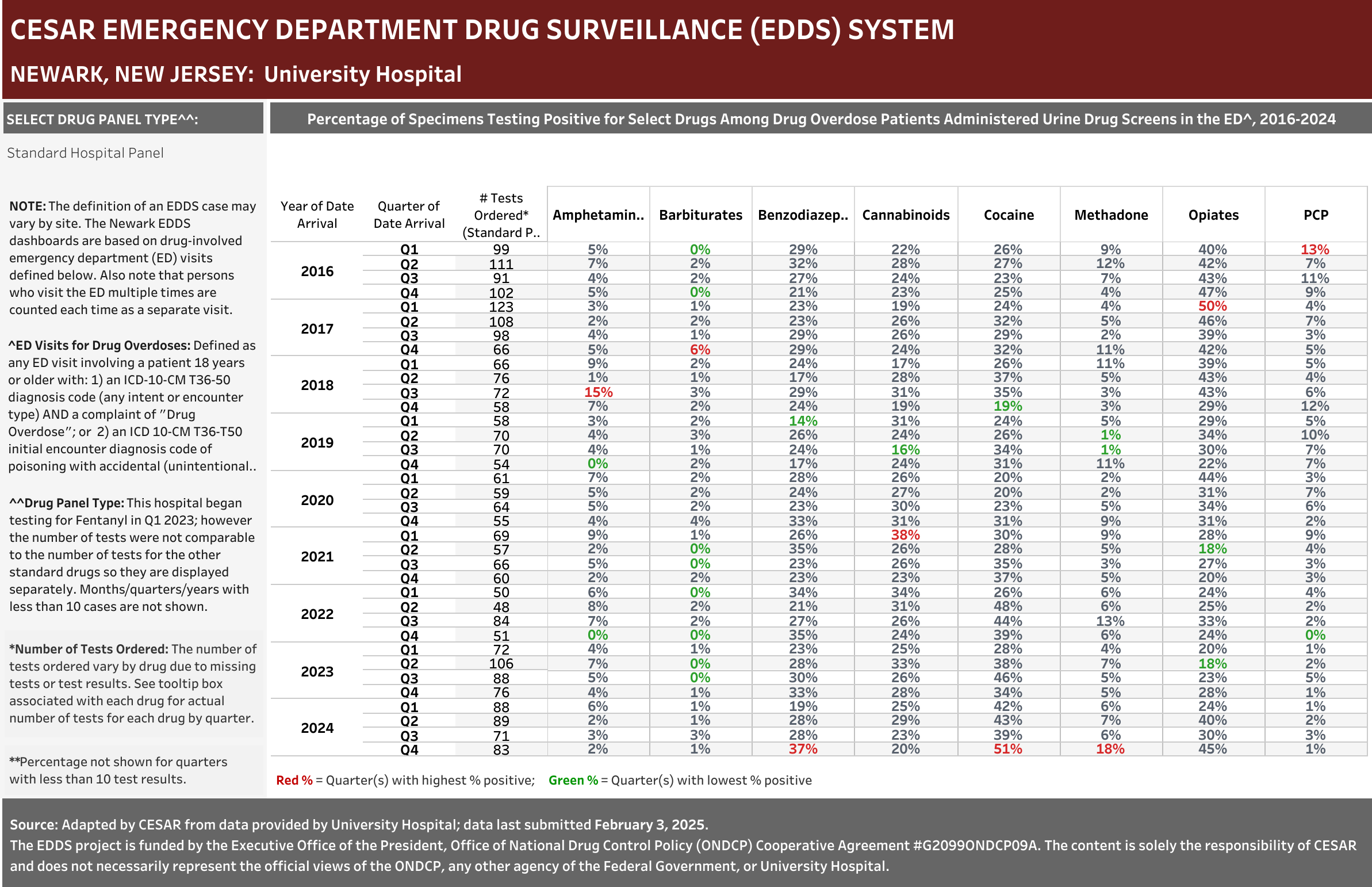Click the Opiates column header
Viewport: 1372px width, 887px height.
pyautogui.click(x=1214, y=215)
